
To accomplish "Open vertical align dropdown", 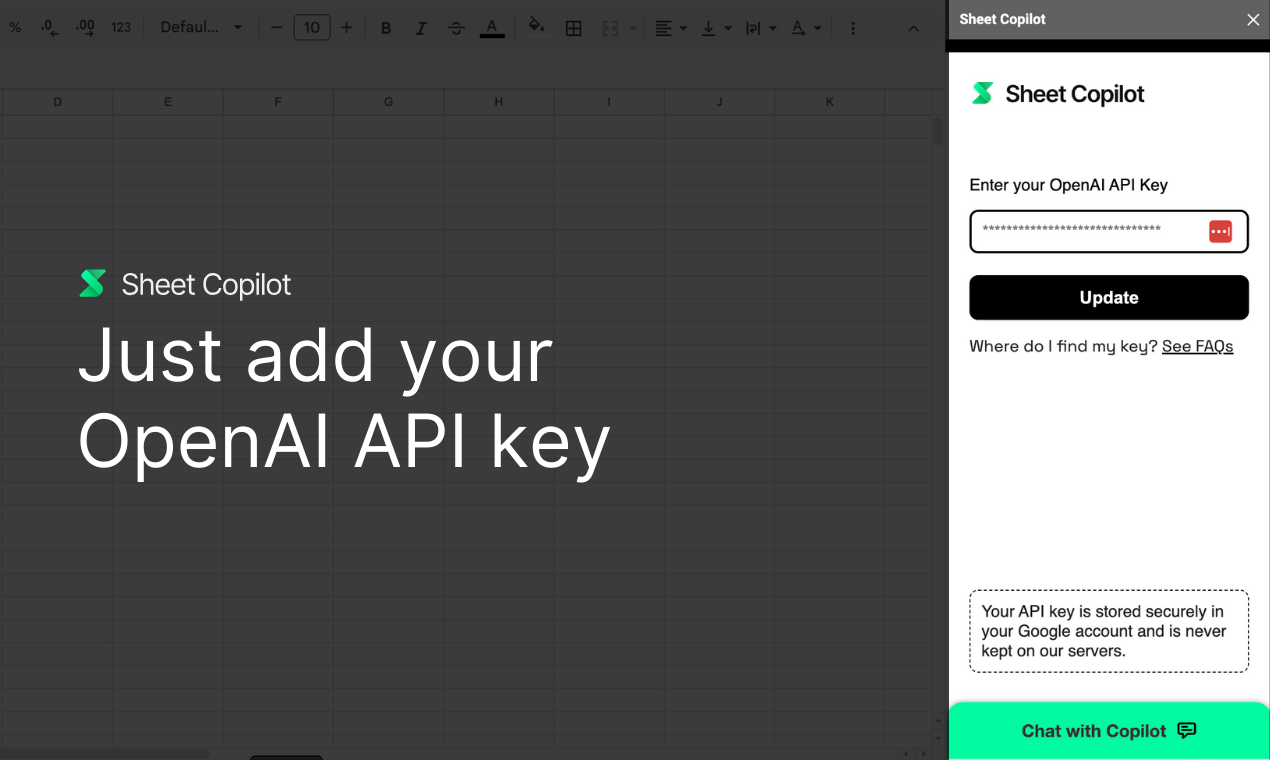I will (716, 28).
